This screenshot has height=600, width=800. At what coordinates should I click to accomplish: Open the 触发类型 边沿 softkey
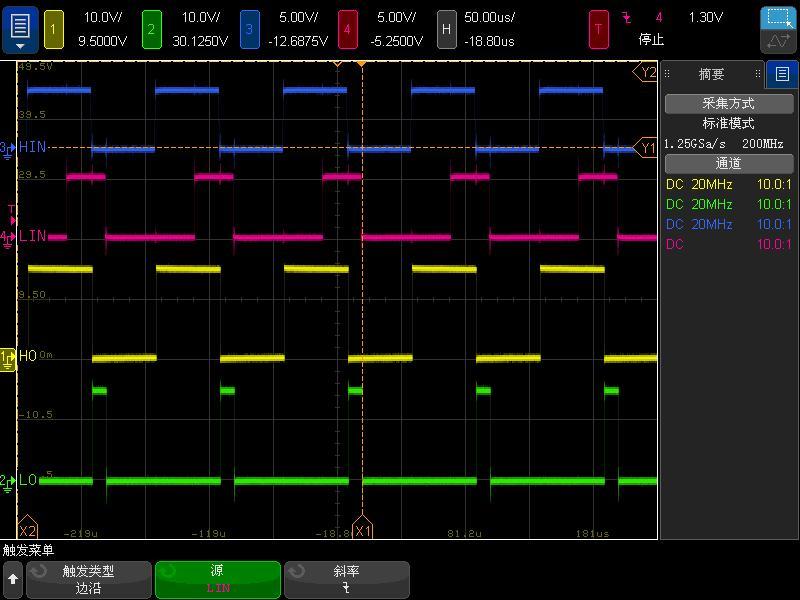pyautogui.click(x=89, y=579)
